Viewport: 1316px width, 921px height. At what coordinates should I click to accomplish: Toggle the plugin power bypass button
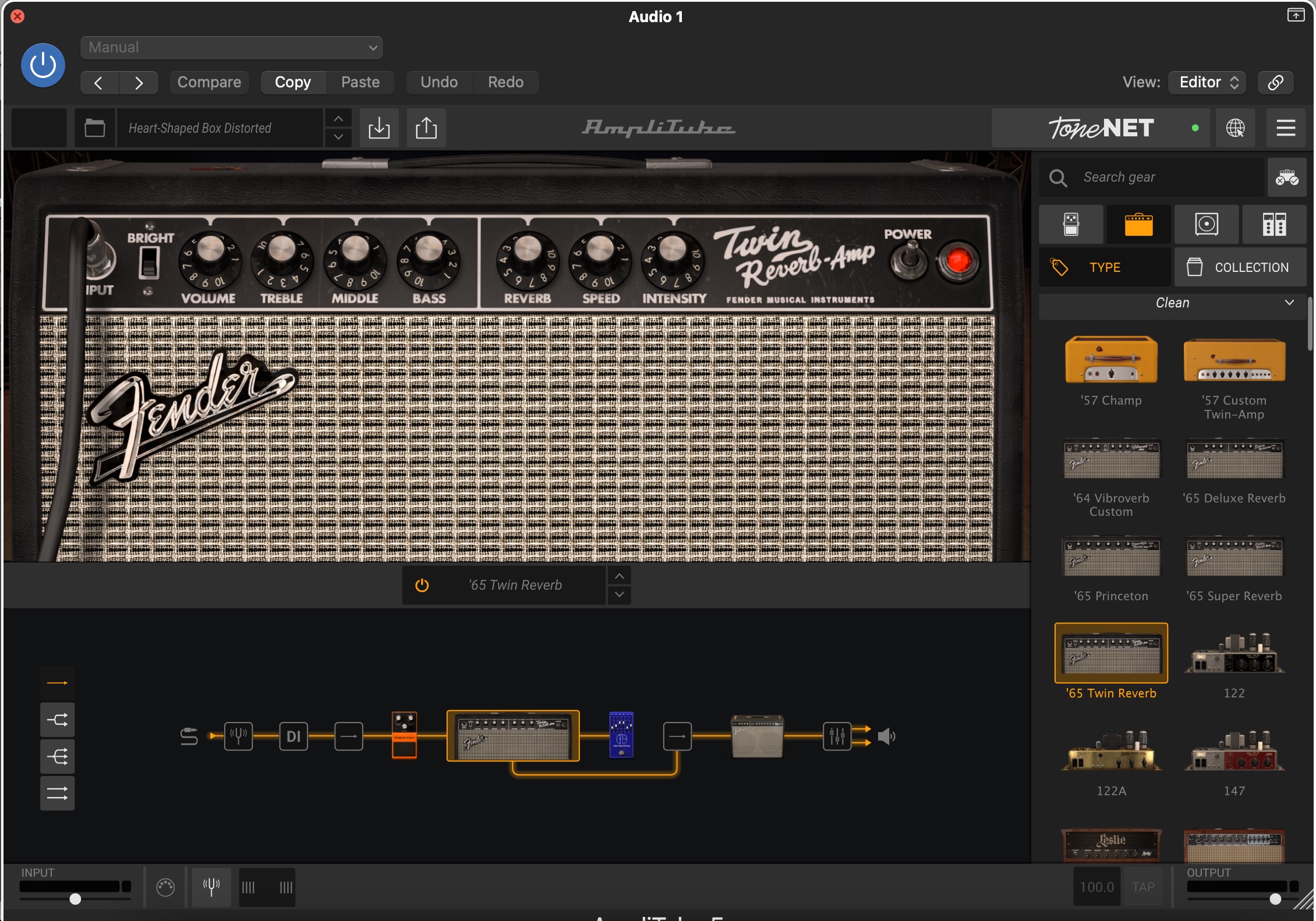point(43,65)
